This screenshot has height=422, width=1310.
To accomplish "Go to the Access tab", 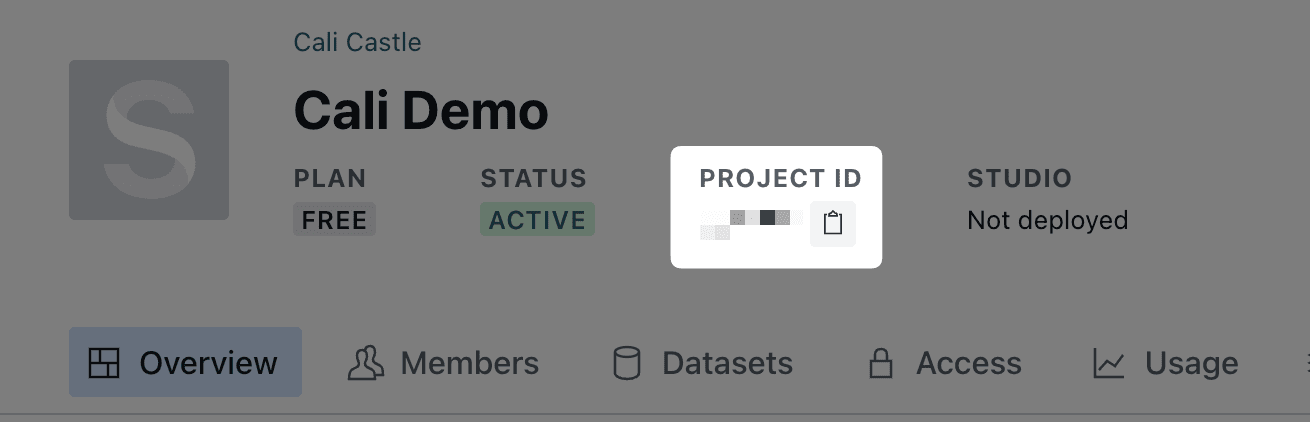I will pos(969,363).
